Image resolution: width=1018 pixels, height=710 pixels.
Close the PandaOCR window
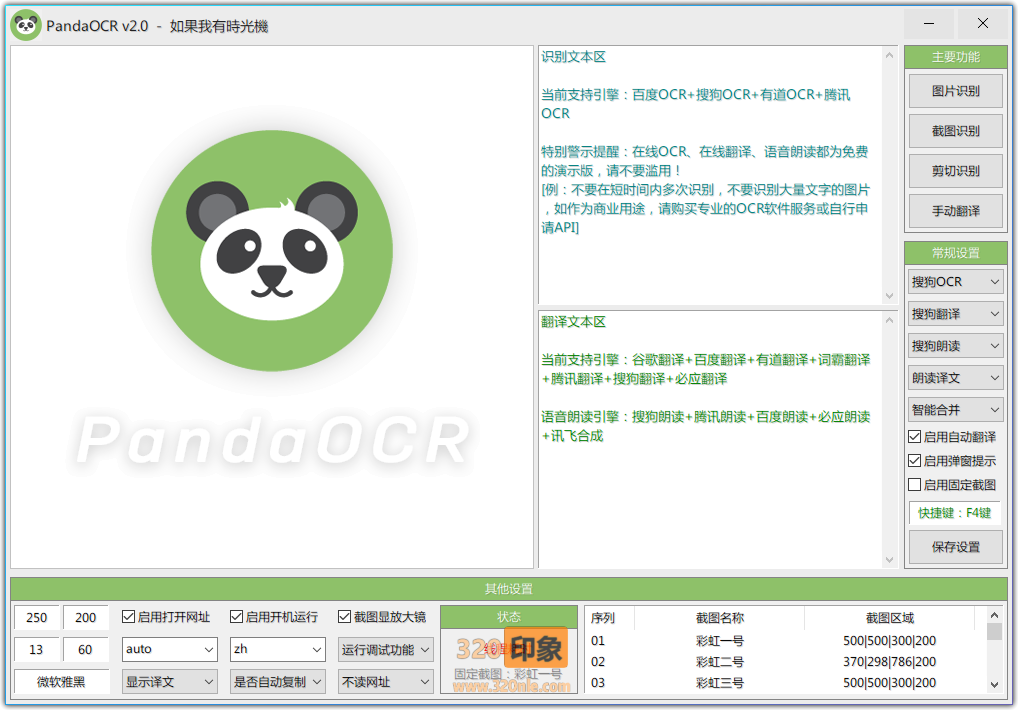pyautogui.click(x=982, y=24)
